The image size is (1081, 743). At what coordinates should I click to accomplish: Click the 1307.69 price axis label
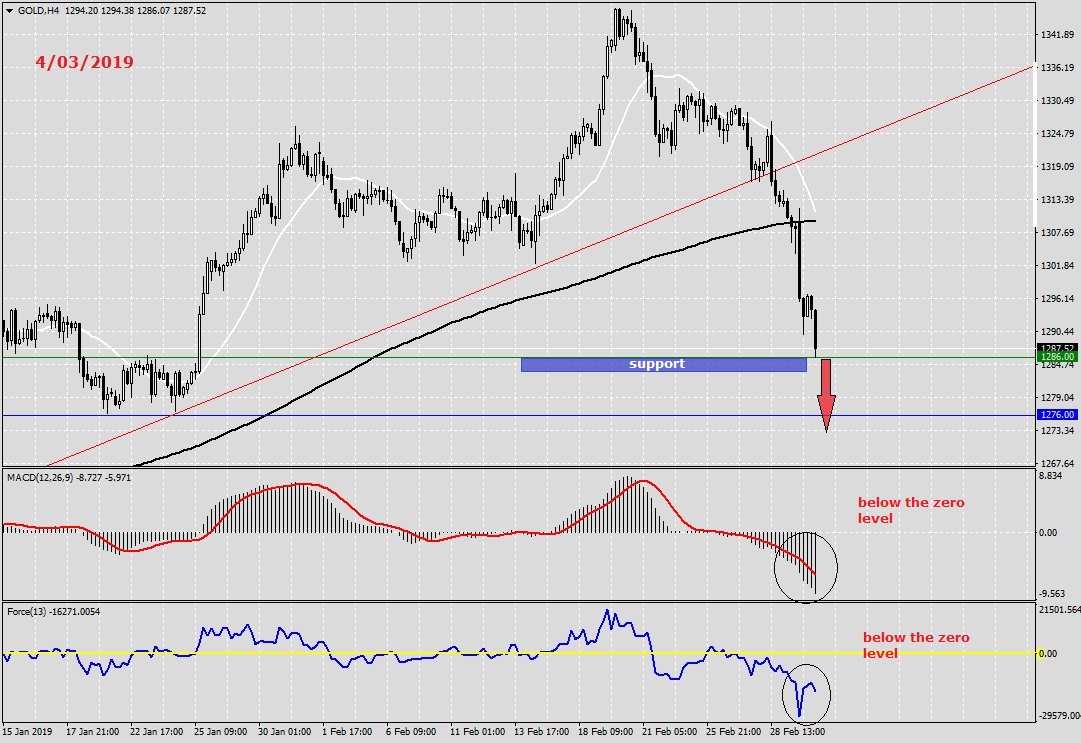[x=1058, y=233]
